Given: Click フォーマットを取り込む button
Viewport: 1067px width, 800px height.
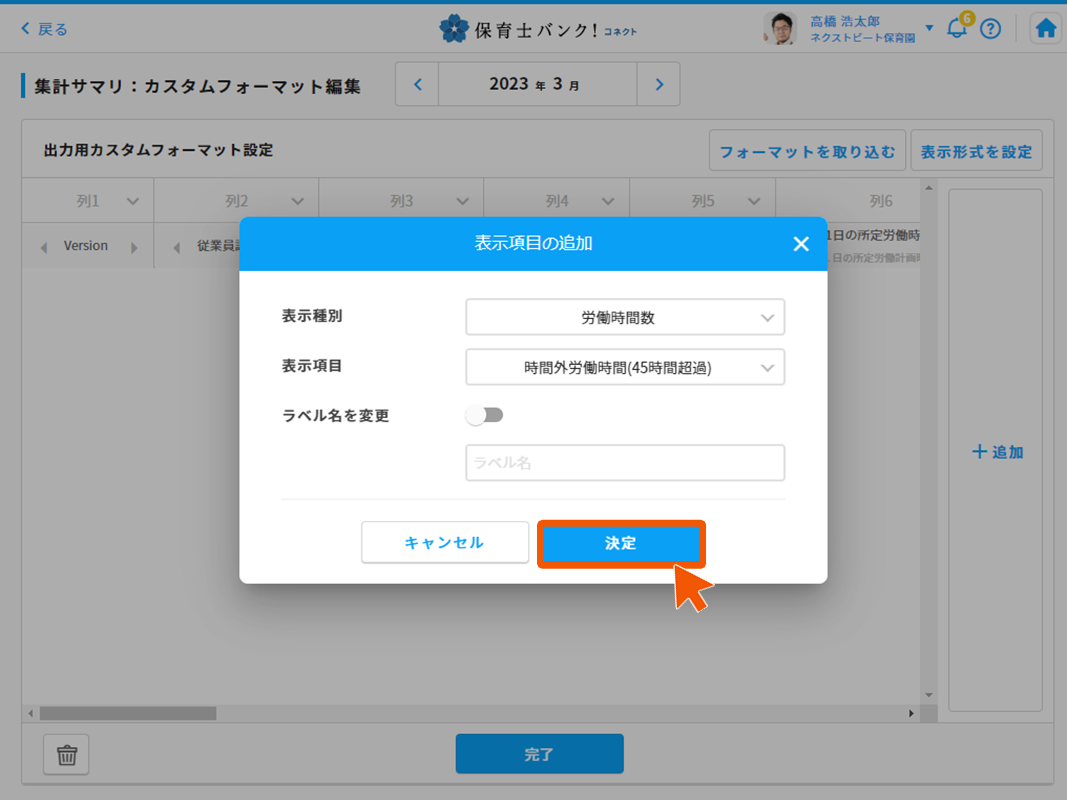Looking at the screenshot, I should pos(807,152).
